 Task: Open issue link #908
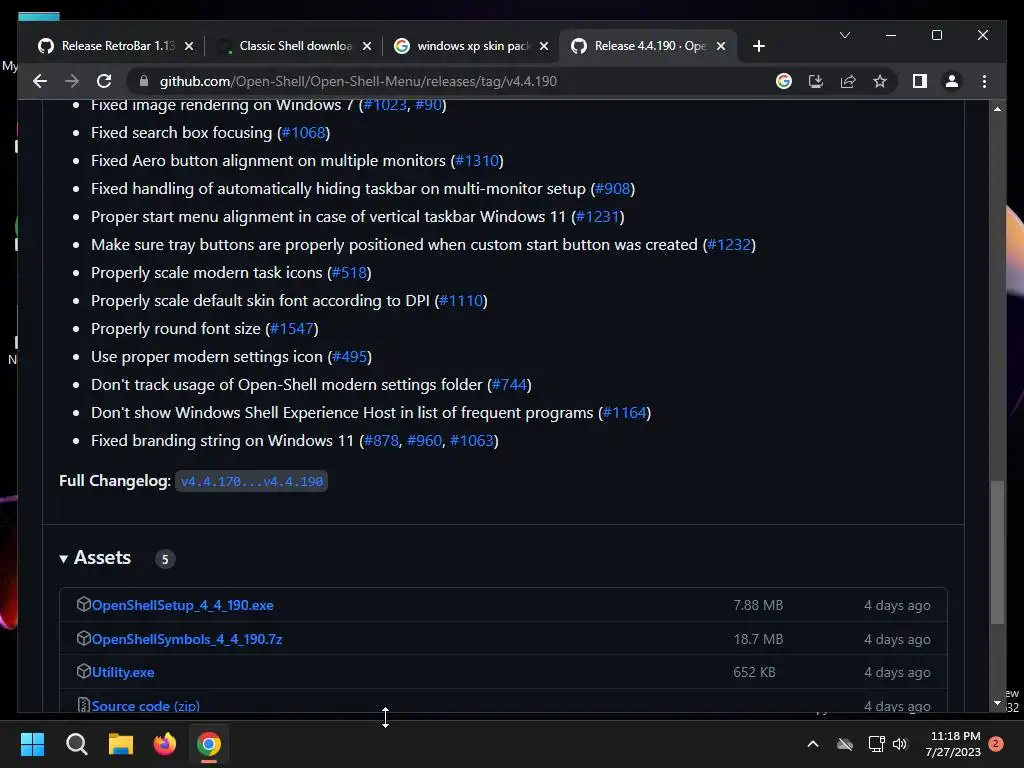pyautogui.click(x=613, y=189)
